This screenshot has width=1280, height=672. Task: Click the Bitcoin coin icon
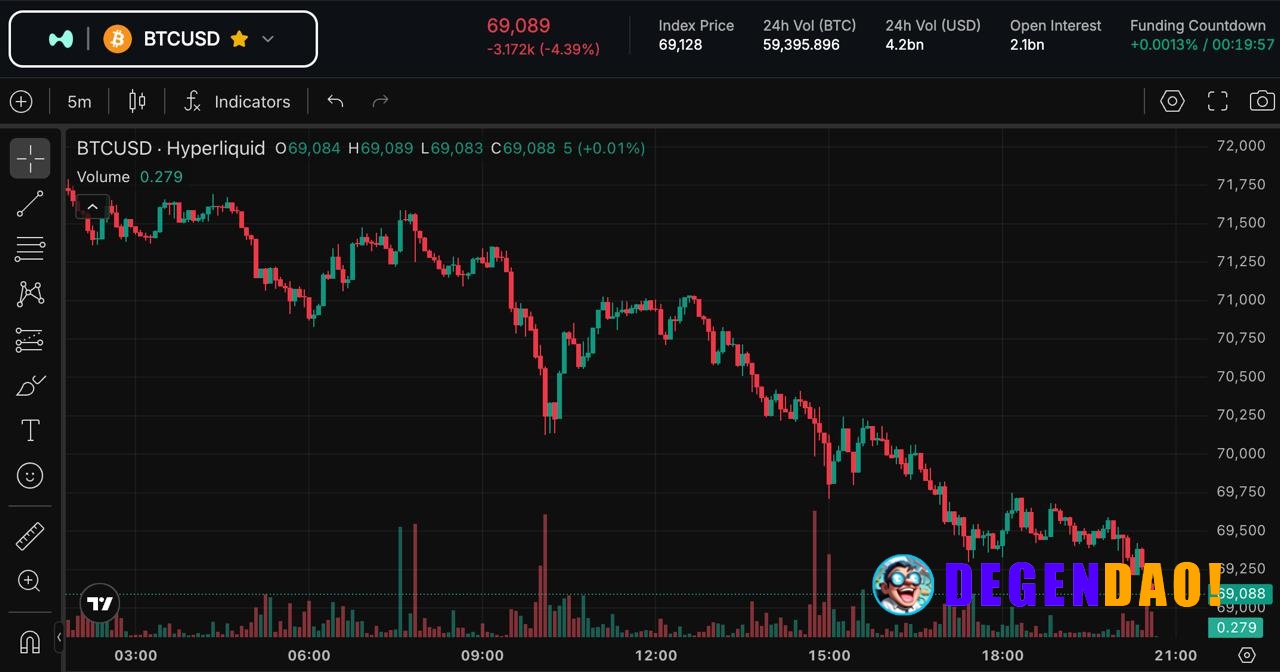click(x=117, y=39)
